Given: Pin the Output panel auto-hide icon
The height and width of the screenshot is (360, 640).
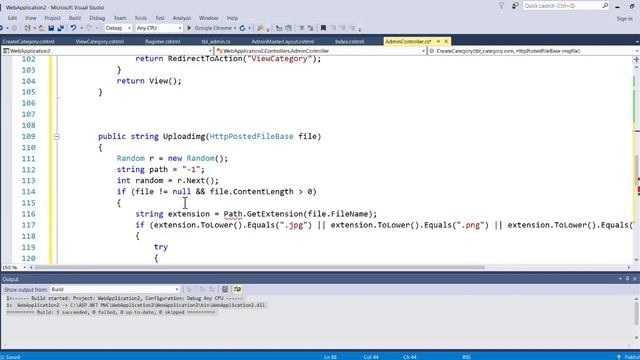Looking at the screenshot, I should tap(627, 279).
